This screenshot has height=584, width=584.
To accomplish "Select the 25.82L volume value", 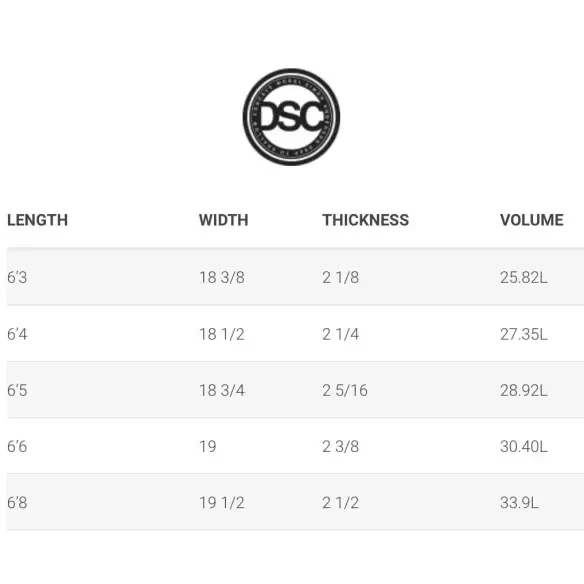I will [x=524, y=277].
